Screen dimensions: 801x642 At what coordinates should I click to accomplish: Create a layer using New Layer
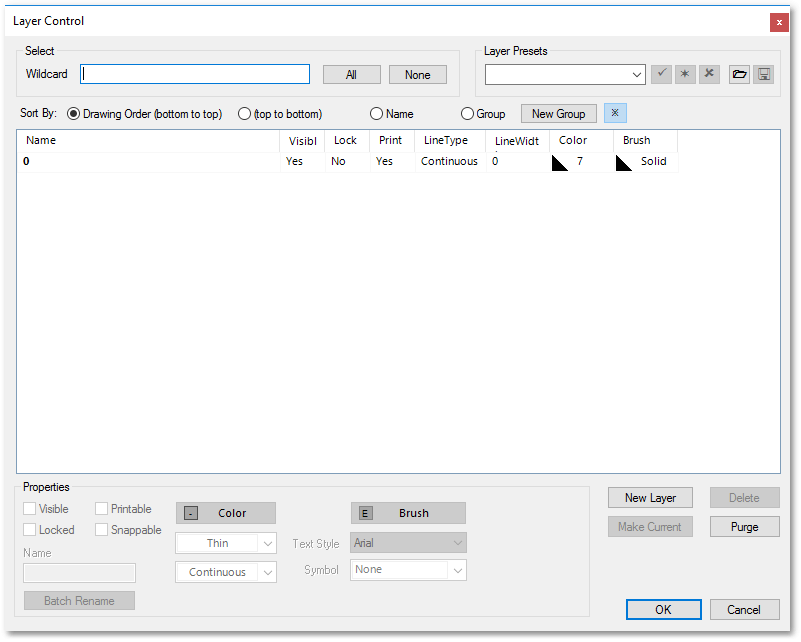(x=650, y=497)
